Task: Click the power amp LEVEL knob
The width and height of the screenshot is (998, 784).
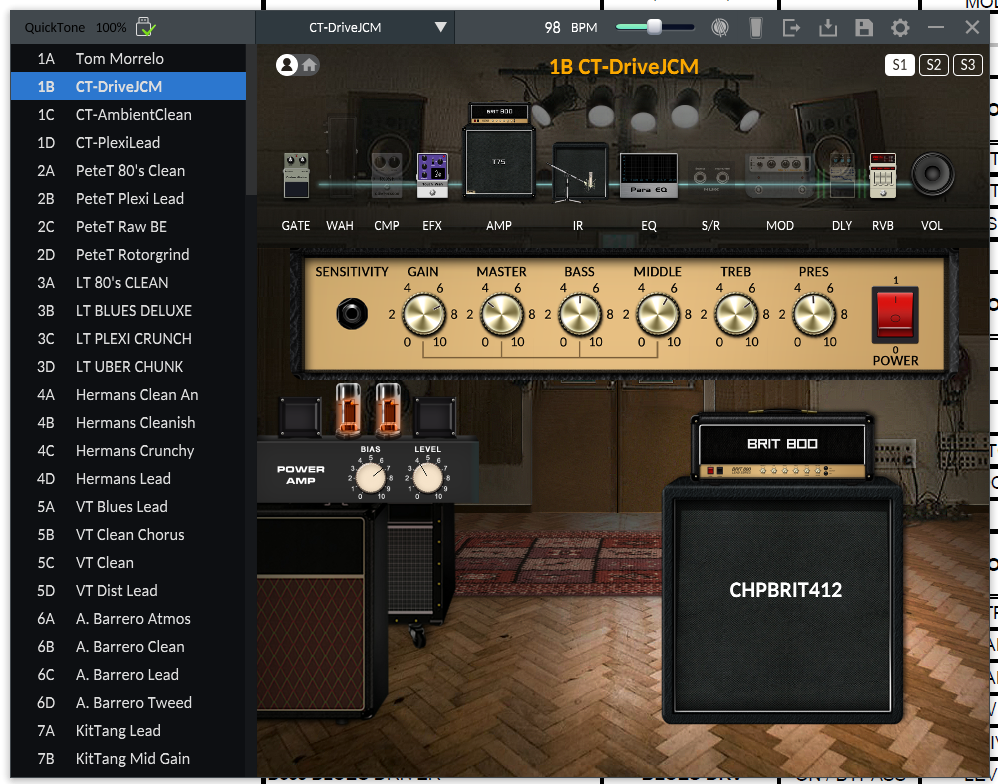Action: tap(428, 478)
